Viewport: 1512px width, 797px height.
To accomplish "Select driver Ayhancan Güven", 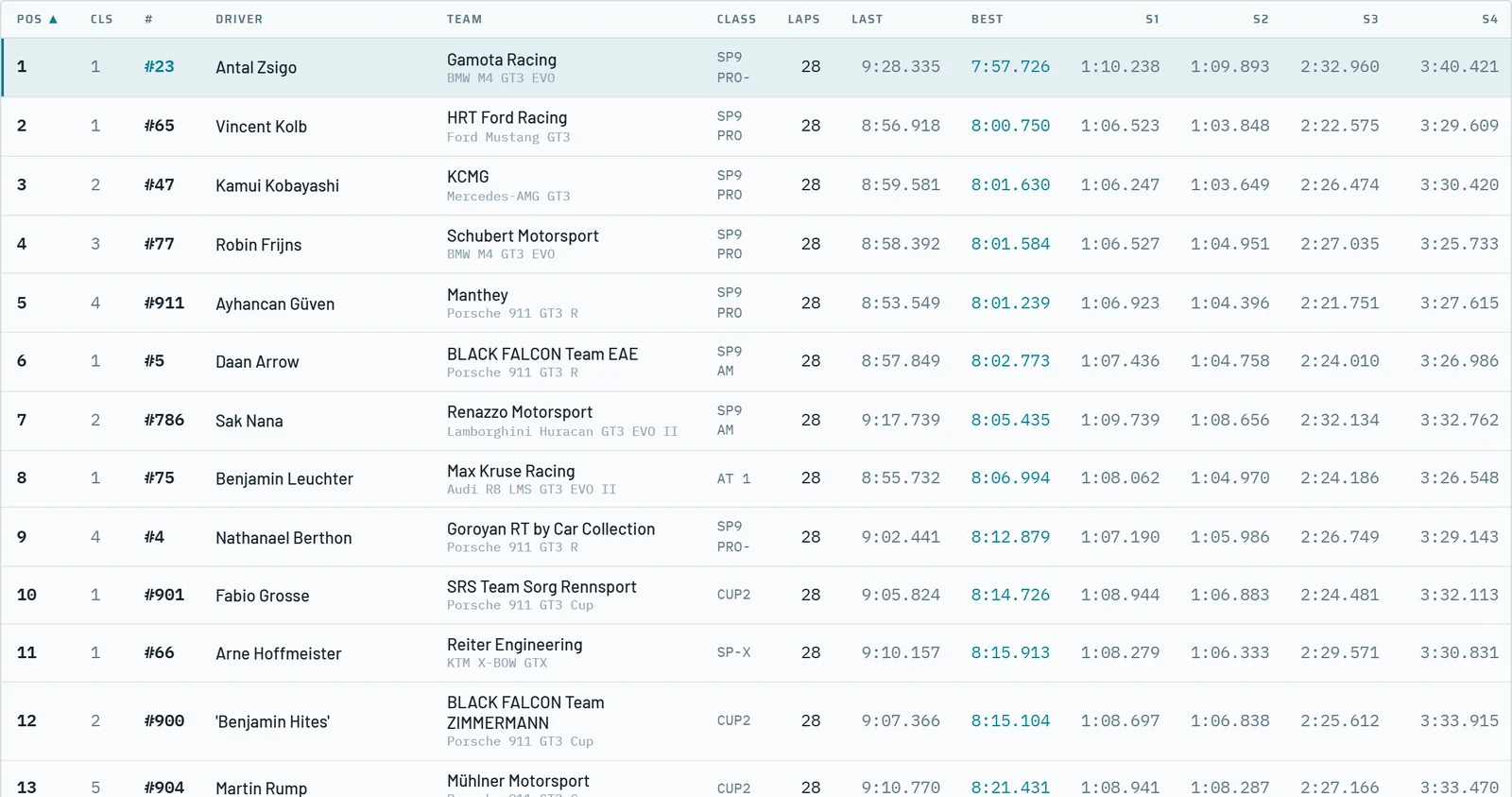I will [x=275, y=304].
